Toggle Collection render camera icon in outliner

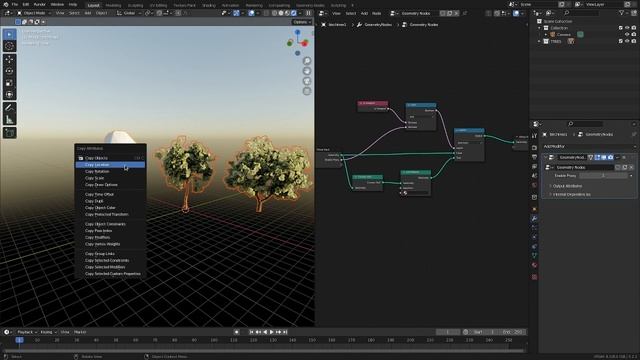(x=634, y=28)
